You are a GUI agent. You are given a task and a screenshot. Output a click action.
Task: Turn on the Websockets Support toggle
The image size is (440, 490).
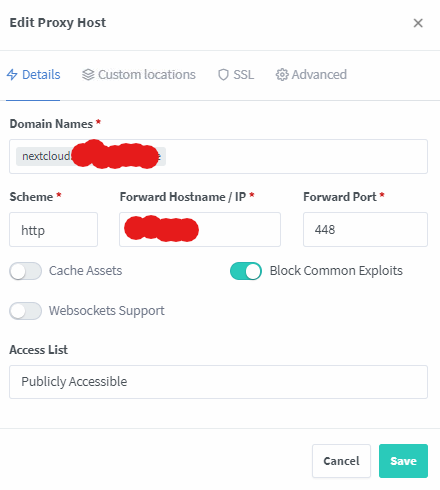coord(26,311)
